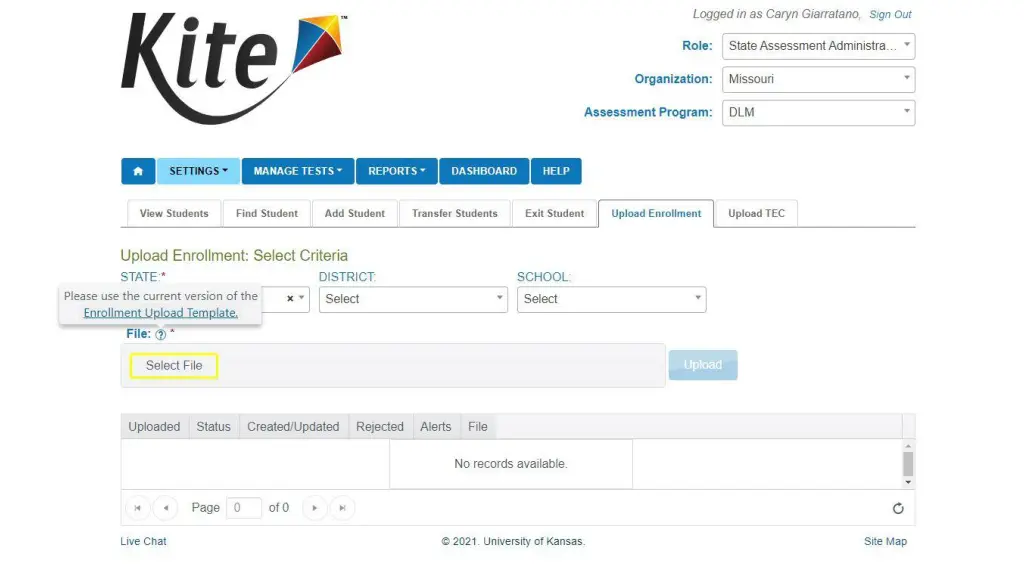This screenshot has height=576, width=1024.
Task: Open the Assessment Program dropdown
Action: click(818, 112)
